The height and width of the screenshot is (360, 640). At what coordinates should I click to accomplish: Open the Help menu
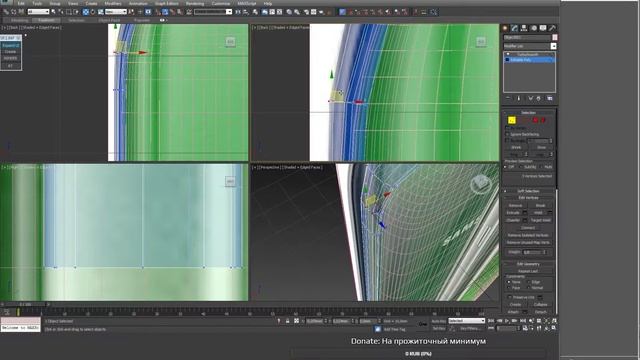pos(268,3)
